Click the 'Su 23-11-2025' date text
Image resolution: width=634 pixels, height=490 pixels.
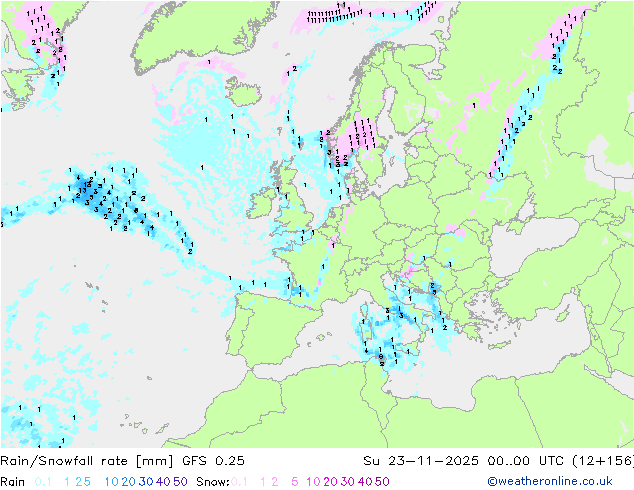click(421, 461)
